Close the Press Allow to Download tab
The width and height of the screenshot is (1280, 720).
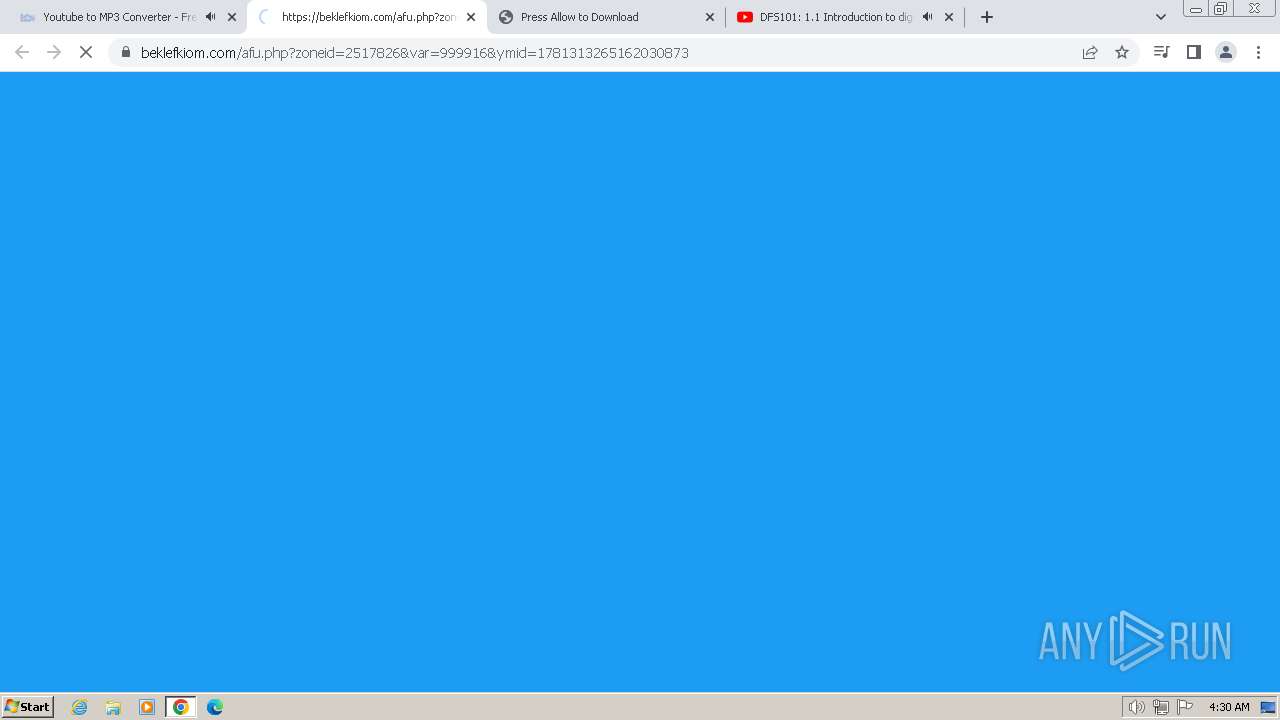(x=710, y=17)
